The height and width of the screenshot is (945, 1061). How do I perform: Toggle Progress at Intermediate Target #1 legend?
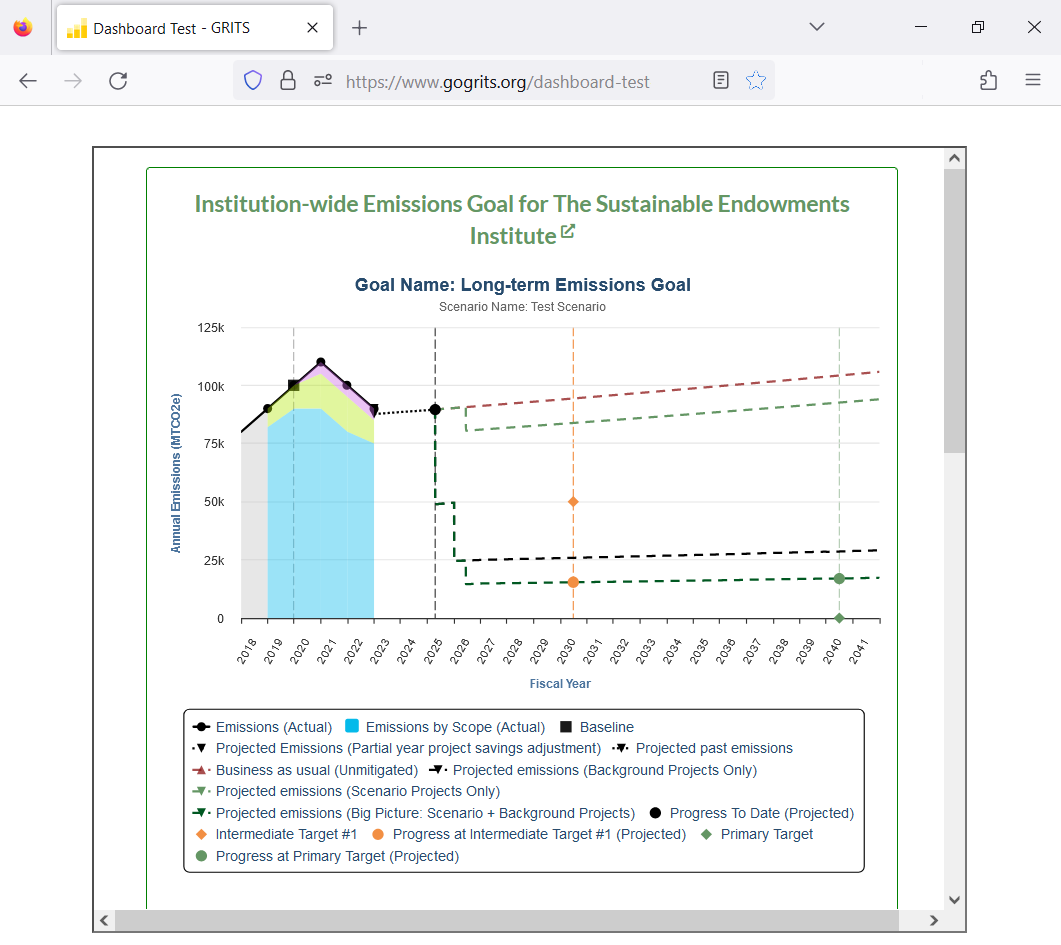point(528,834)
